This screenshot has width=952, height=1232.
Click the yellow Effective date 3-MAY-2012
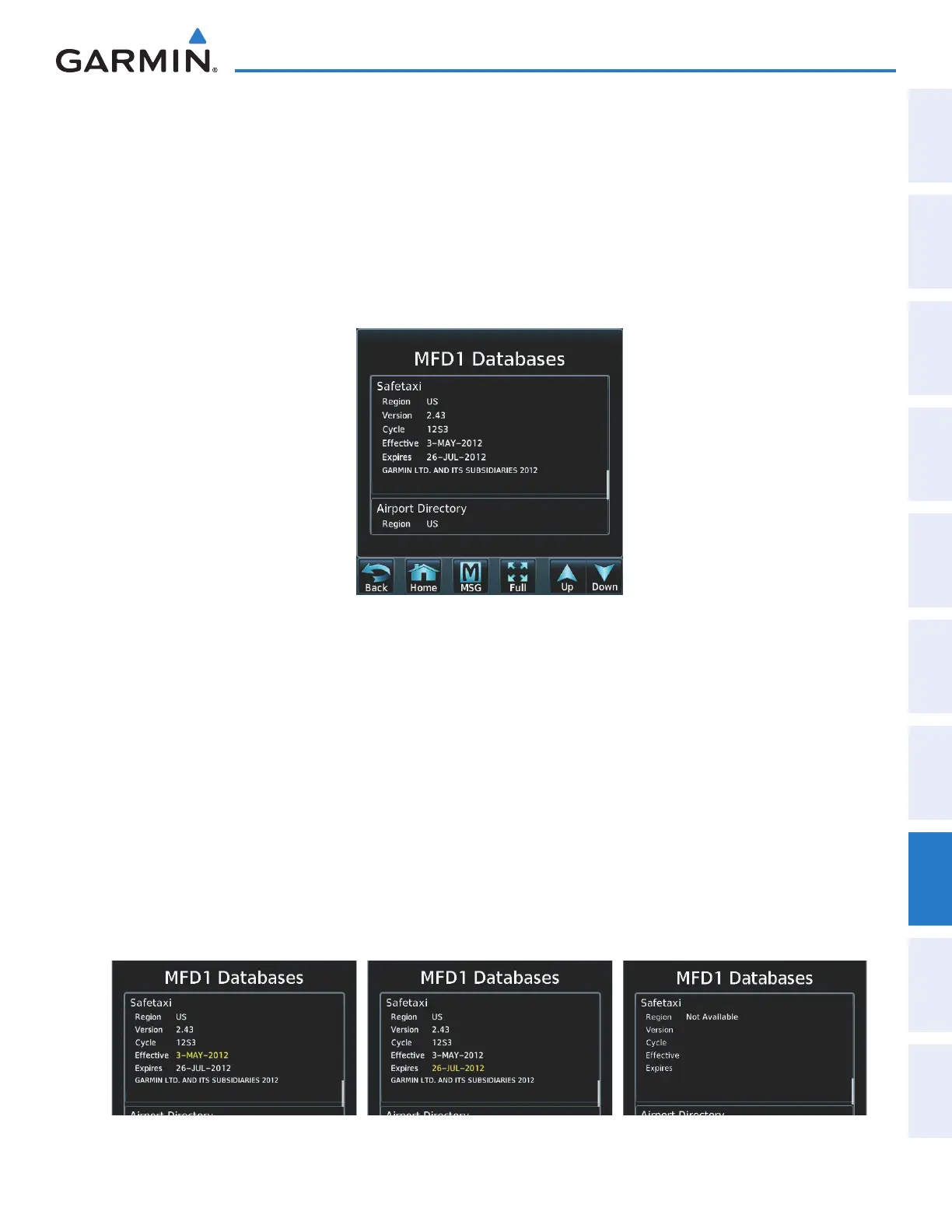pyautogui.click(x=202, y=1055)
